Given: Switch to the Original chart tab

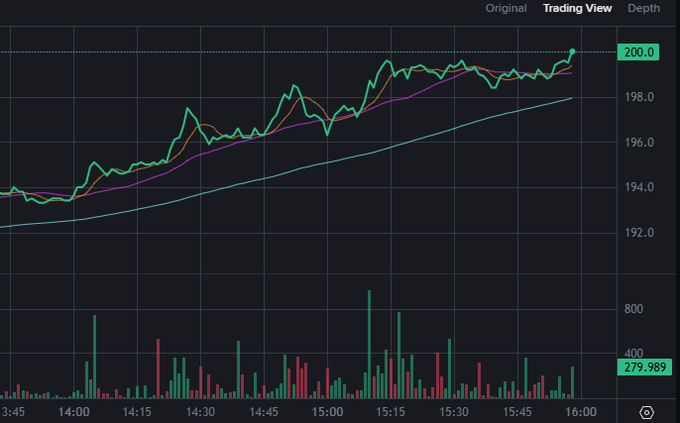Looking at the screenshot, I should (506, 8).
